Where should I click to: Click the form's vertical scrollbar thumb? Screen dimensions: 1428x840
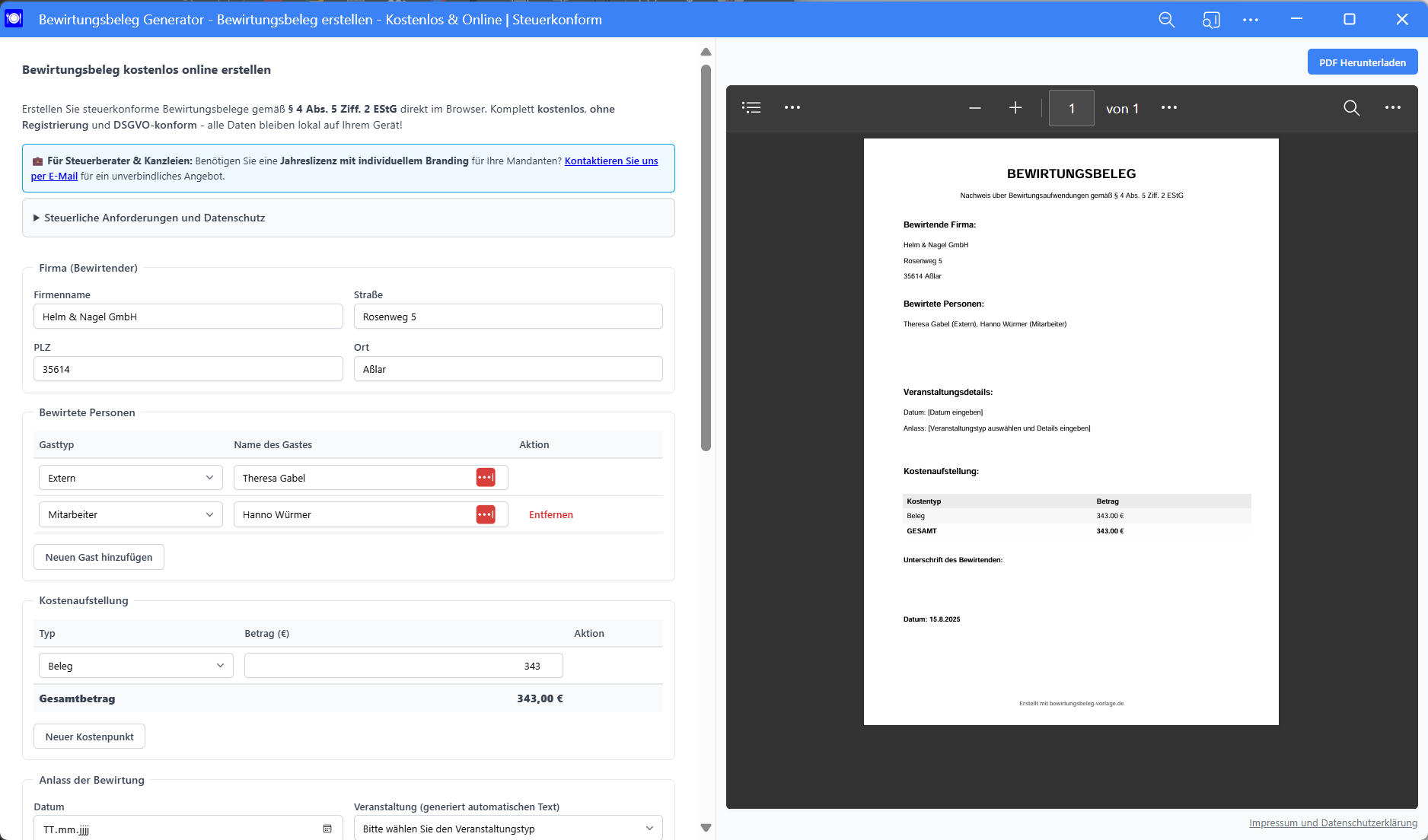(706, 257)
